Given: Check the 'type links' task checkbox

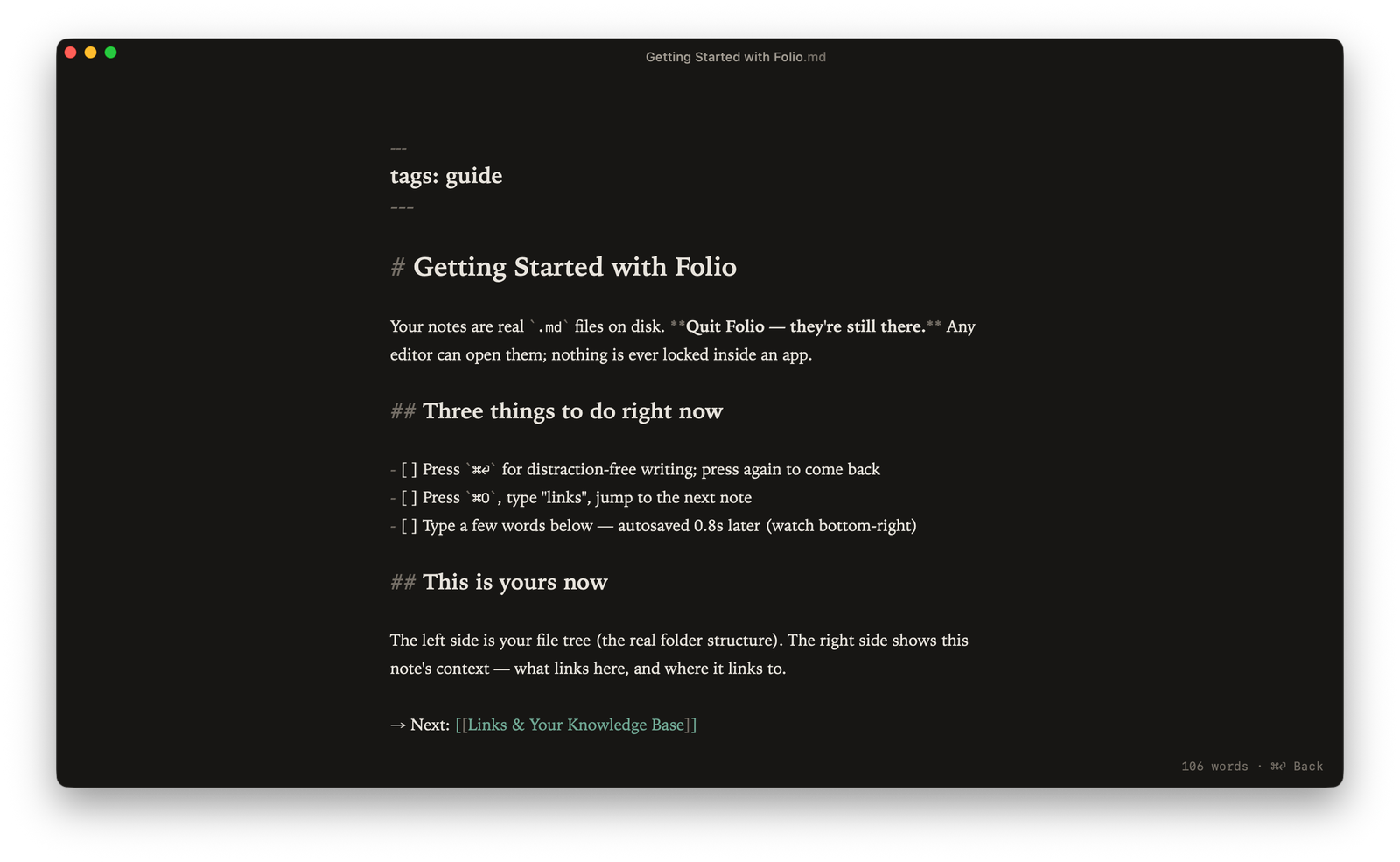Looking at the screenshot, I should click(x=409, y=498).
